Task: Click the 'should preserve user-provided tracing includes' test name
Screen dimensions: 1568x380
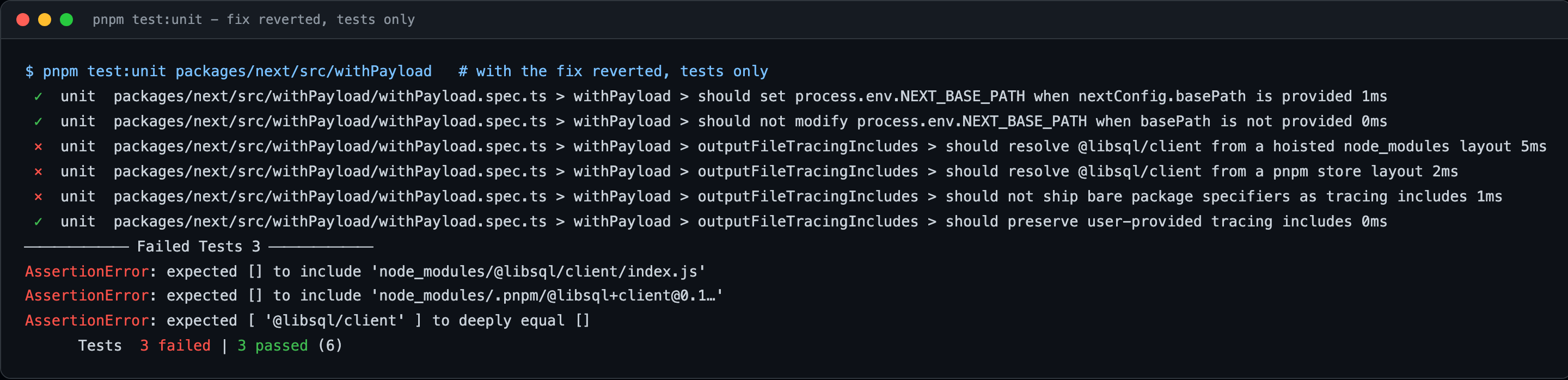Action: point(1148,221)
